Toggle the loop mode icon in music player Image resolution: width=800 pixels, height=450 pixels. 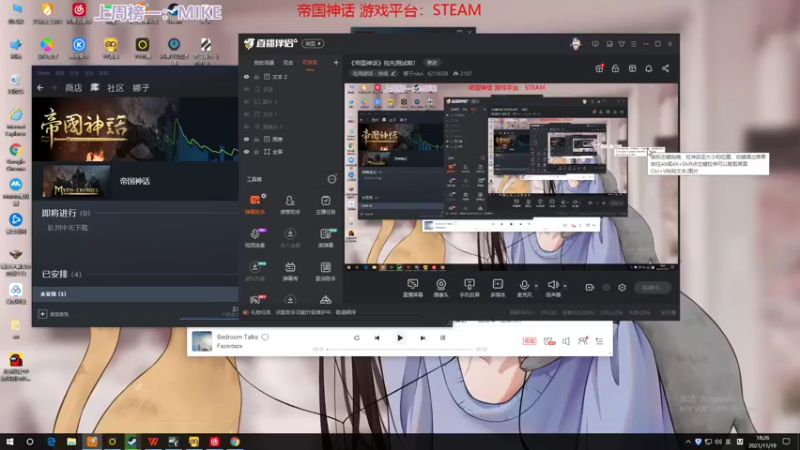click(x=357, y=338)
